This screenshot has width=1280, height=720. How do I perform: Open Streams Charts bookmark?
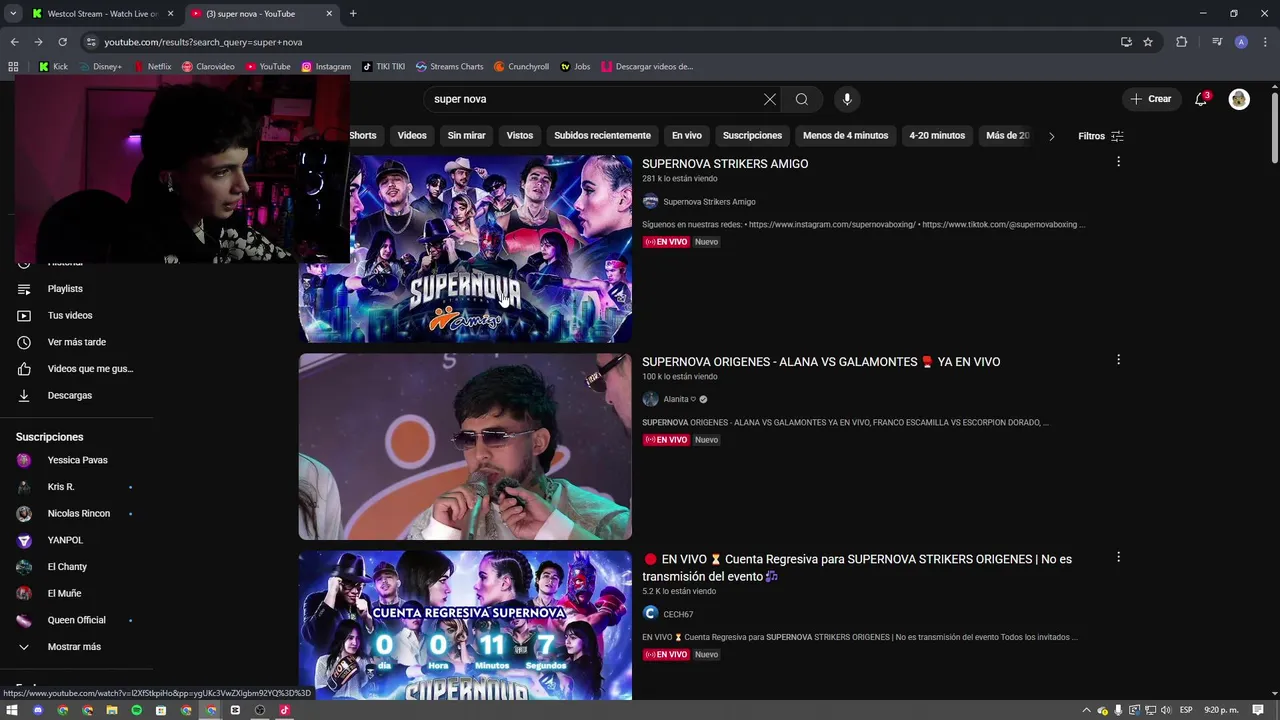(x=449, y=67)
